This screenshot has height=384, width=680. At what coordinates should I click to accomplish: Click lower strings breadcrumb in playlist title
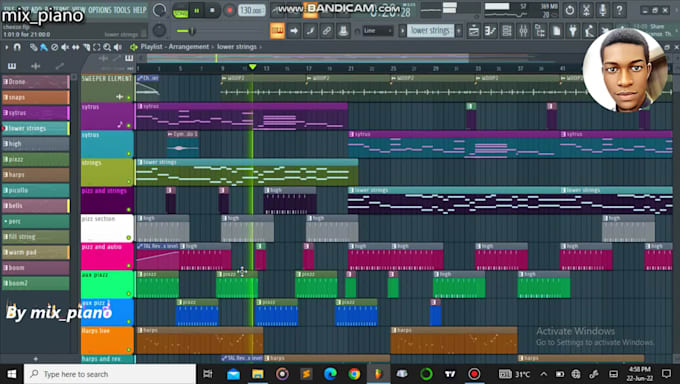tap(237, 47)
